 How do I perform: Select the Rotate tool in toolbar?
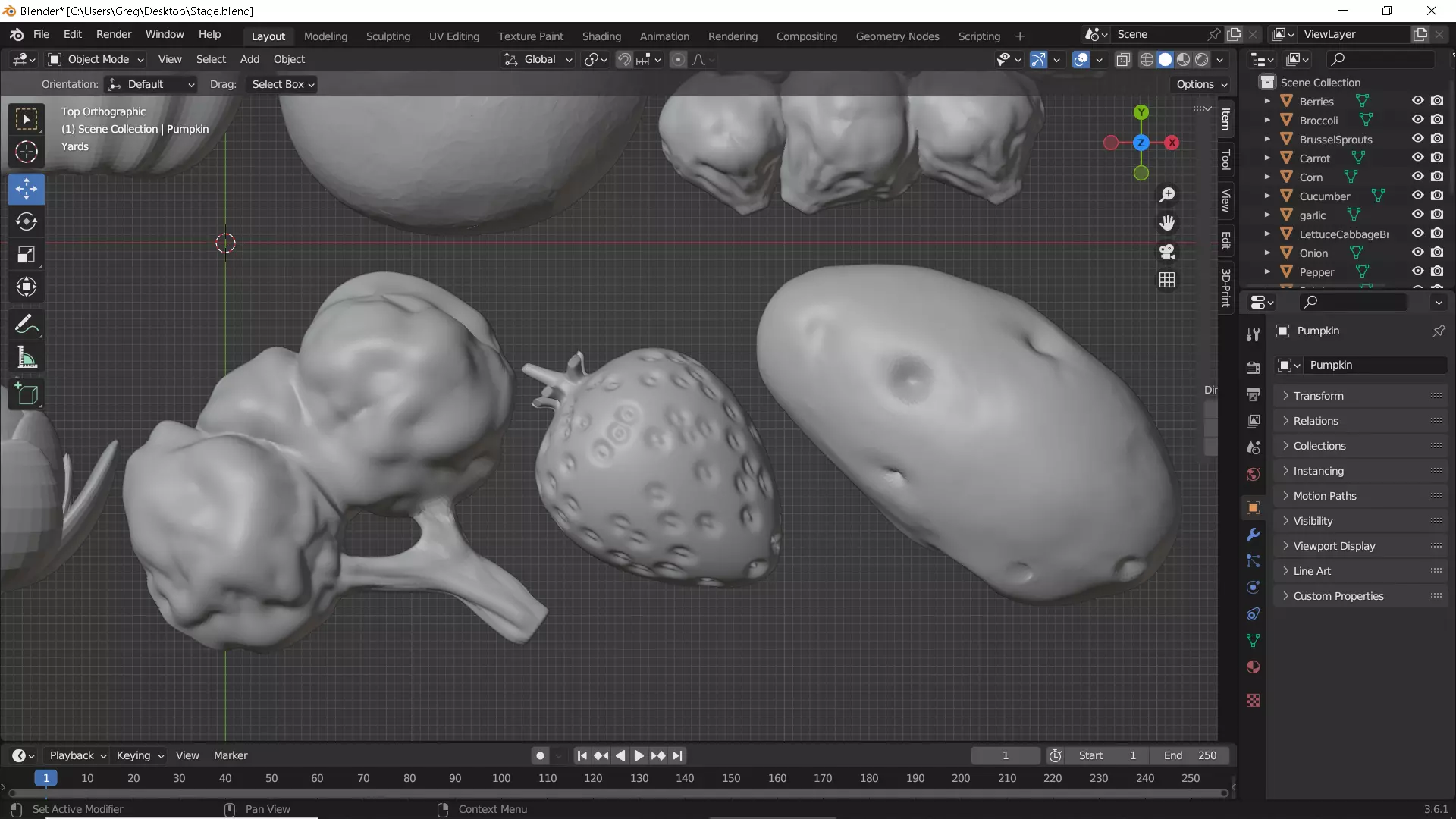point(27,221)
